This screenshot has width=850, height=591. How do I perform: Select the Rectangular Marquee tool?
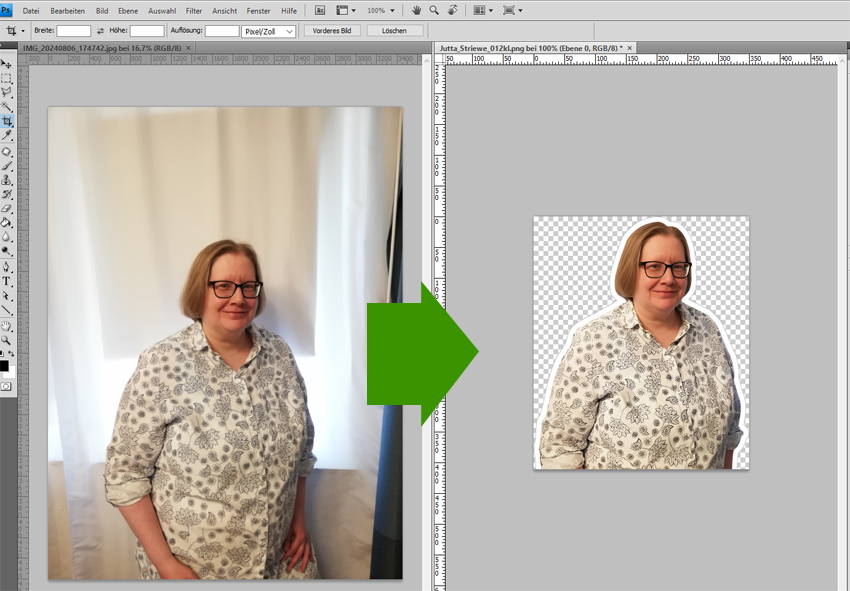(6, 79)
